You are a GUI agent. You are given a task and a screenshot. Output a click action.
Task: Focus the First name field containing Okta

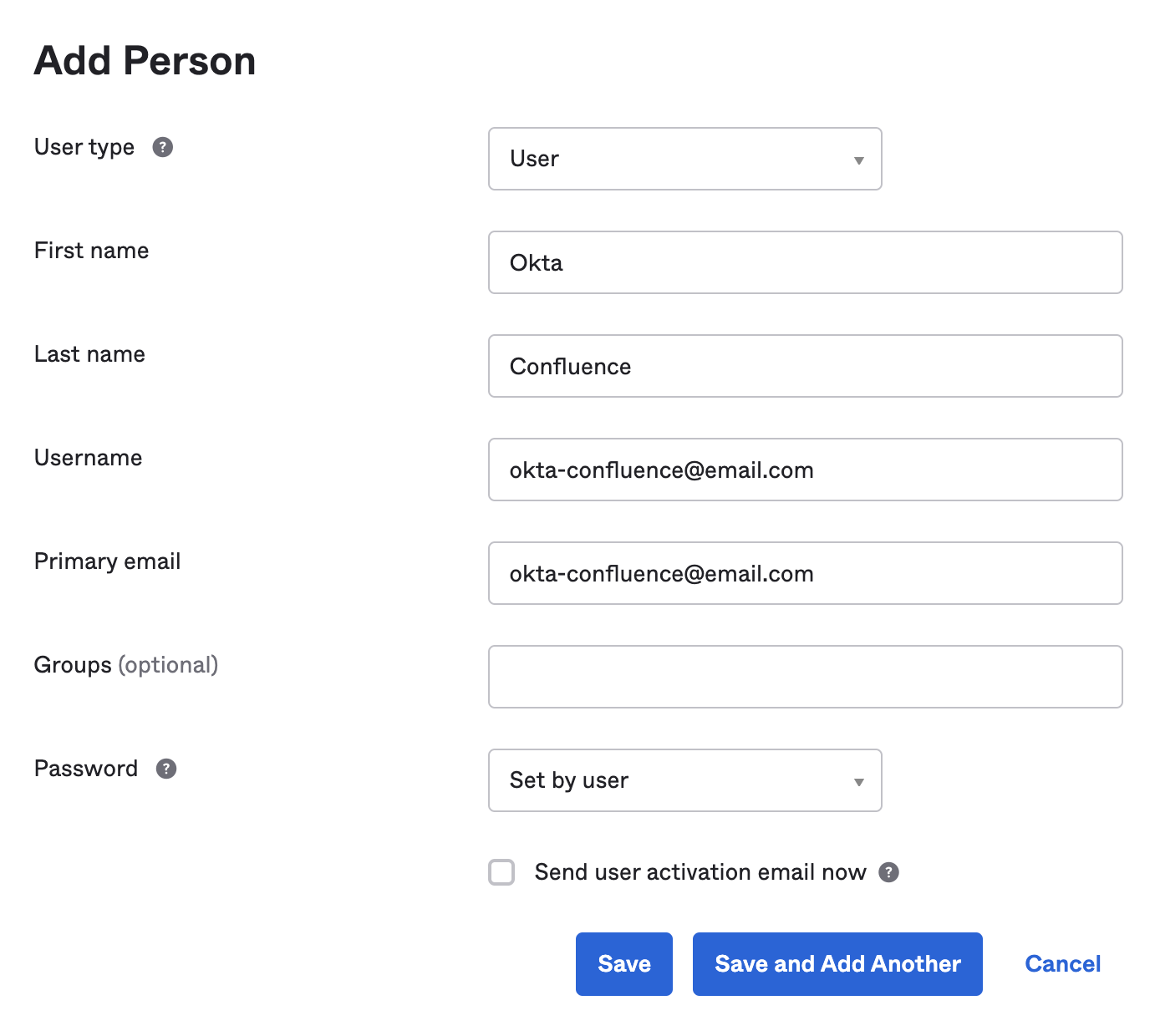coord(805,262)
